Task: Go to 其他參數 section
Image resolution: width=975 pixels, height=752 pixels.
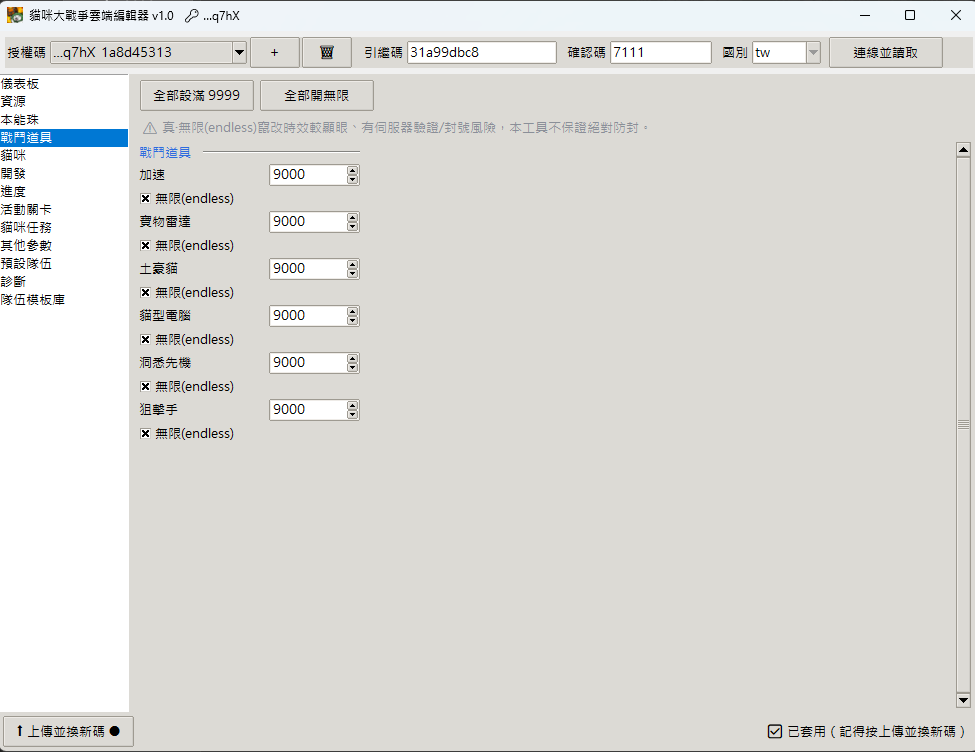Action: click(64, 246)
